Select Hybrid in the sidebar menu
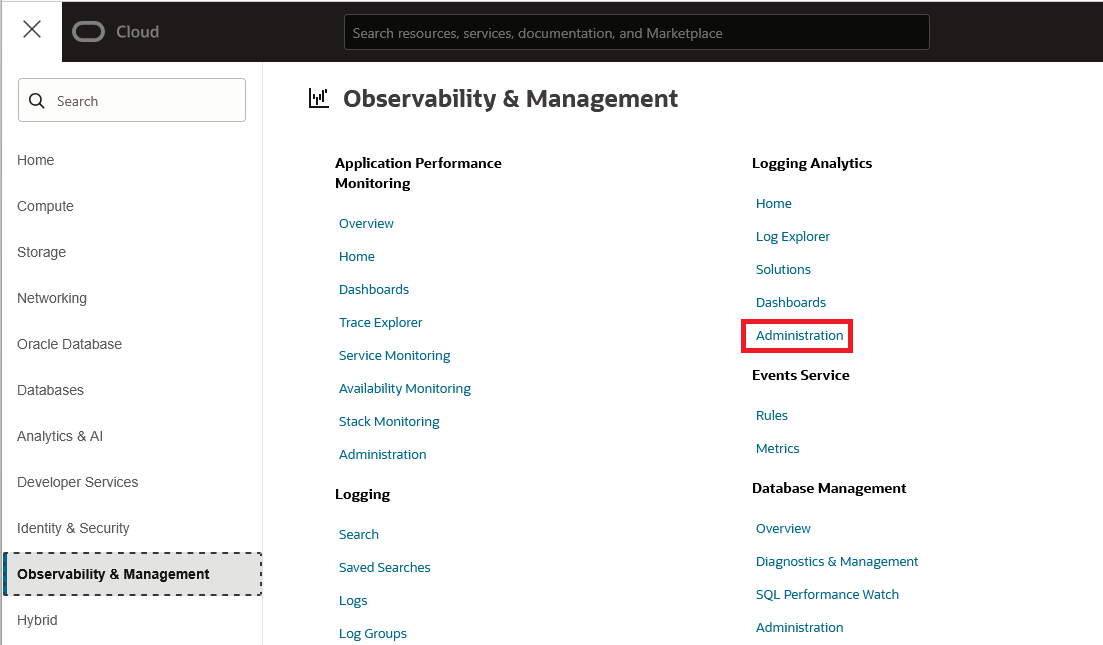 tap(37, 620)
